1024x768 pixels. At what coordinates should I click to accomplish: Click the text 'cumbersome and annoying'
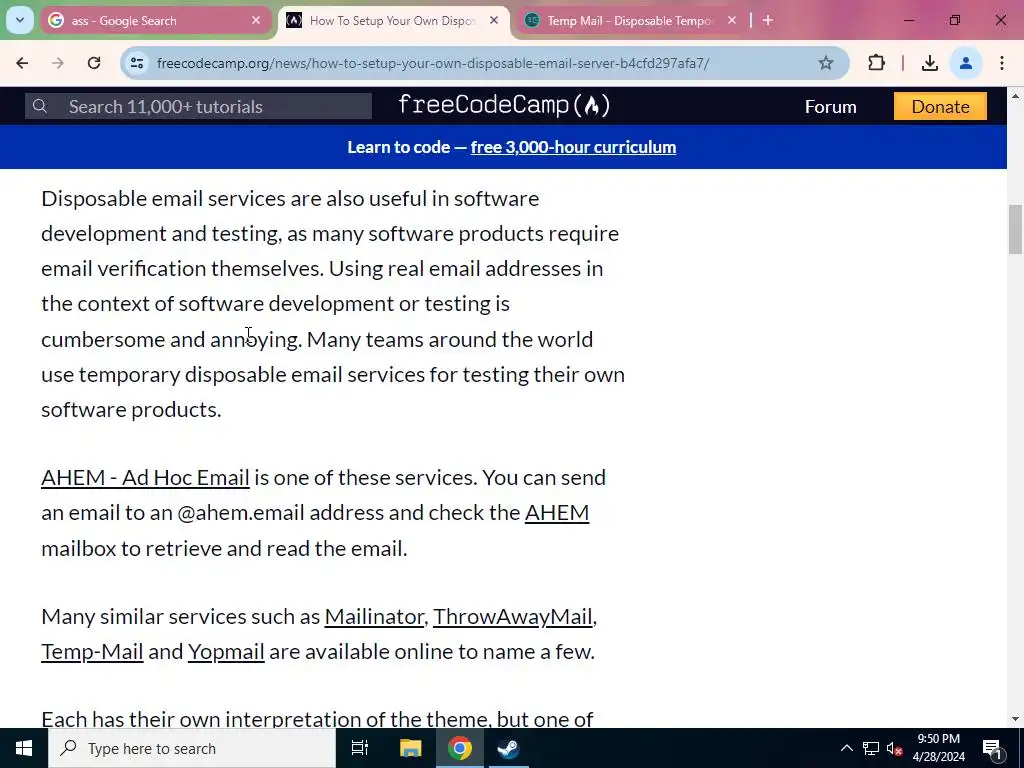pos(170,340)
